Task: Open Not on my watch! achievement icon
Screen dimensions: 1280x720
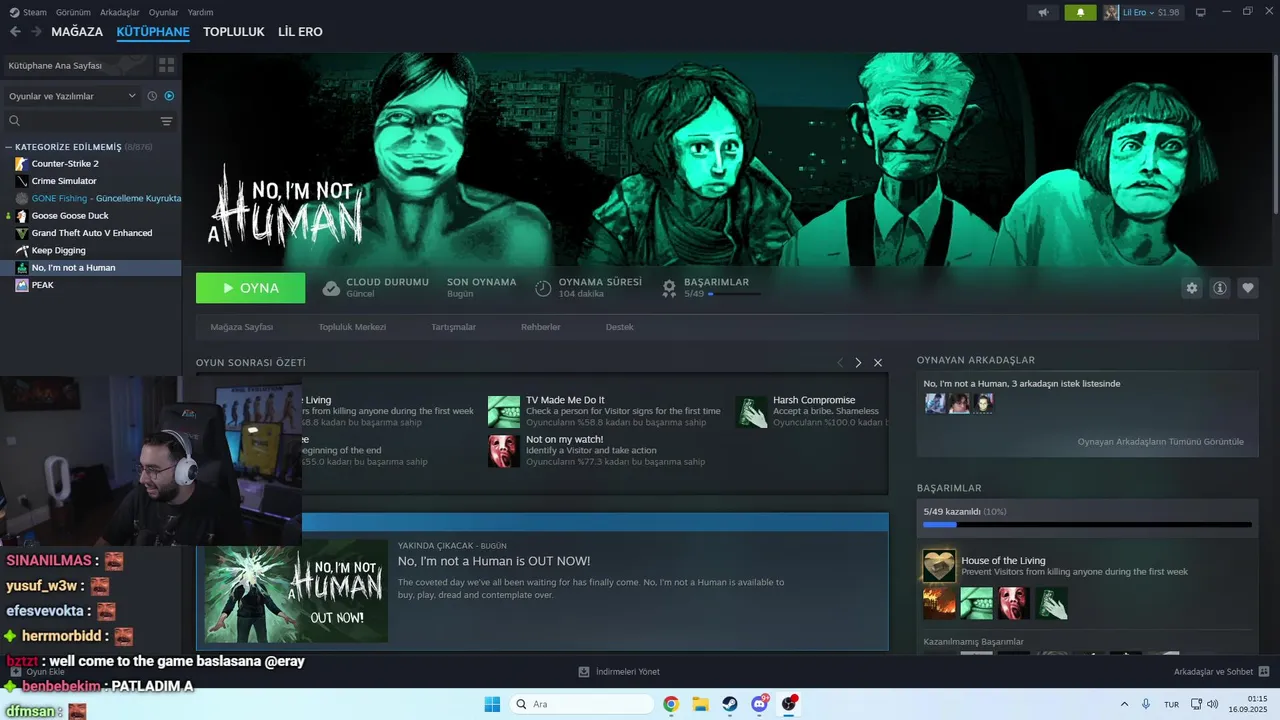Action: (x=504, y=450)
